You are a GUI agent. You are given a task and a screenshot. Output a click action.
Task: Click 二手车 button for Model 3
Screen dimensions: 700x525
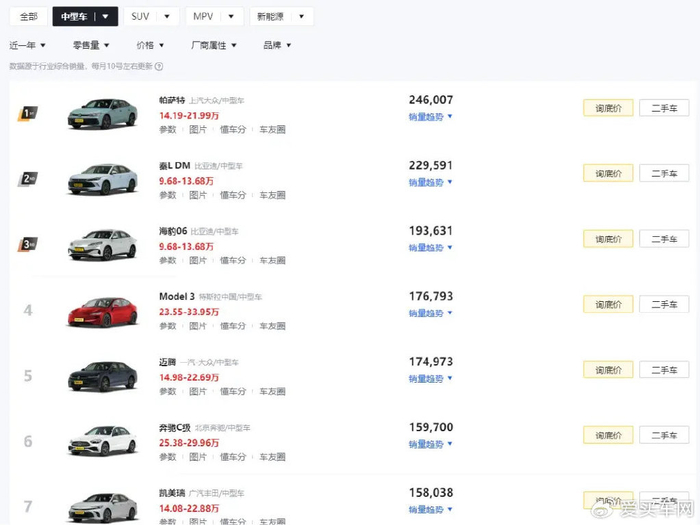(x=664, y=304)
